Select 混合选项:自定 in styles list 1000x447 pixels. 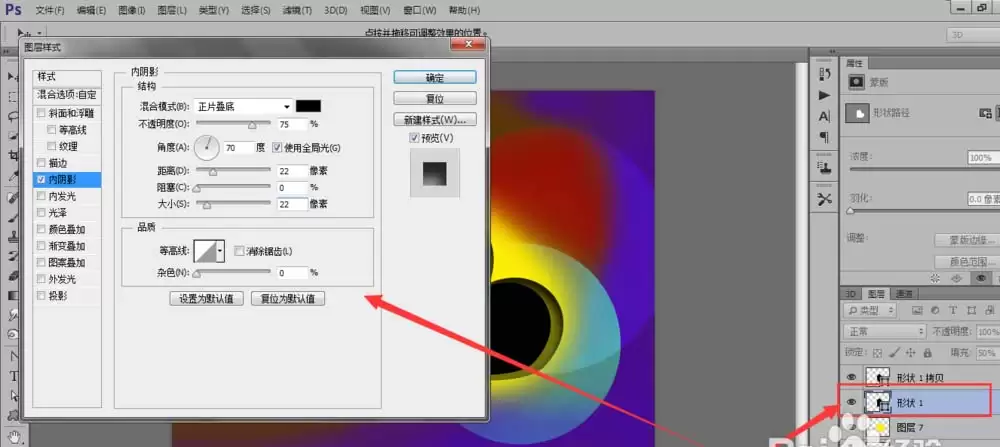(67, 94)
